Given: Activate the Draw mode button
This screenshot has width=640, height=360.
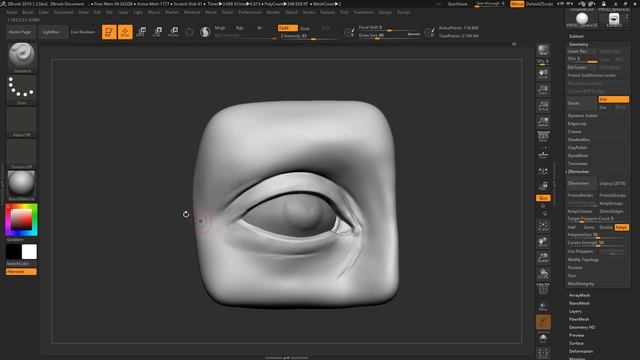Looking at the screenshot, I should pos(125,32).
